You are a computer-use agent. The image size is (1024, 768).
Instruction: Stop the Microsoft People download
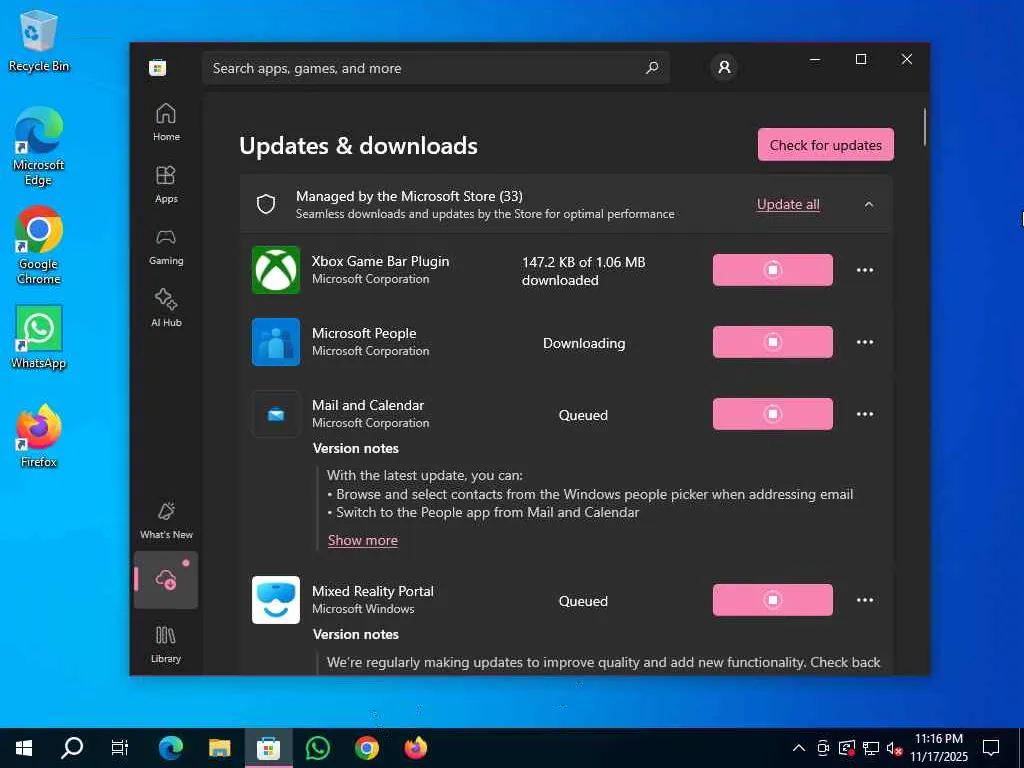[773, 342]
